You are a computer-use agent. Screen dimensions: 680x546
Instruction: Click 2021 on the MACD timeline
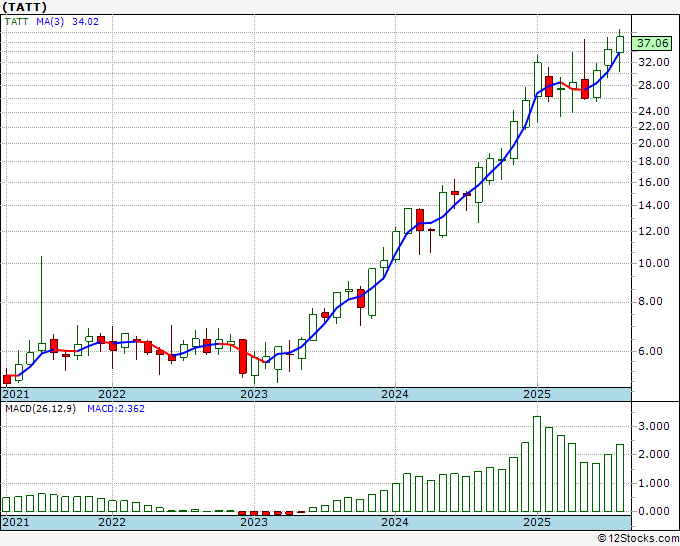pyautogui.click(x=16, y=521)
